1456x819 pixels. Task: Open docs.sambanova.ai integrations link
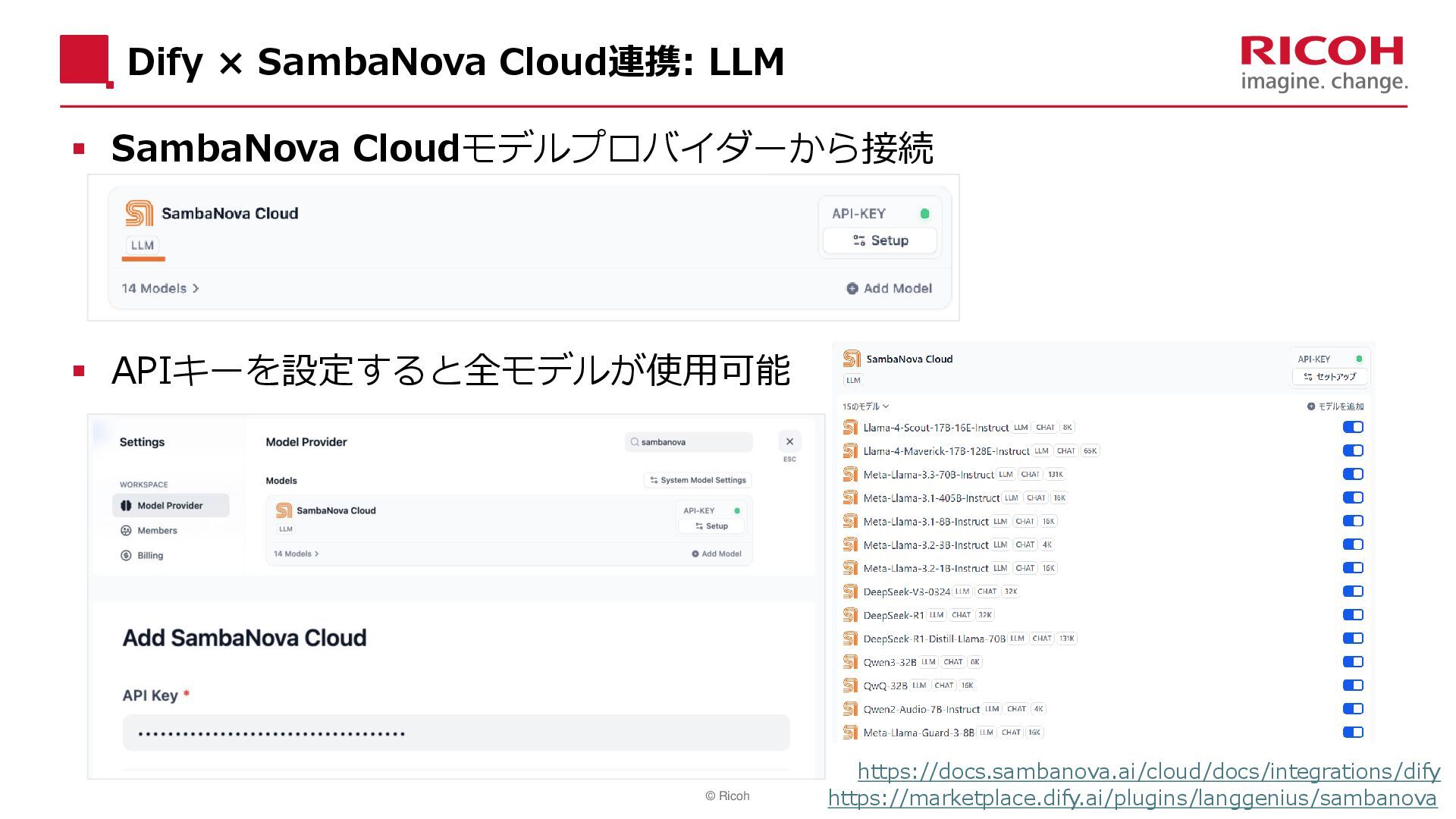pyautogui.click(x=1149, y=771)
